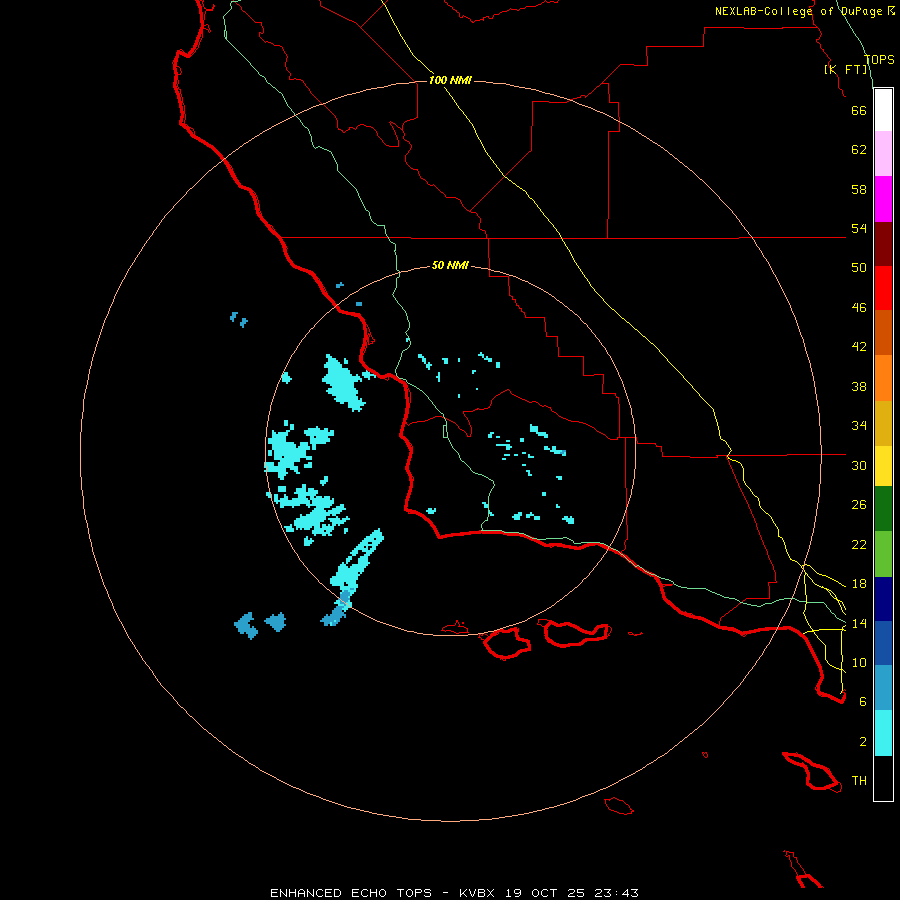The width and height of the screenshot is (900, 900).
Task: Click the 'KVBX' station ID in the caption
Action: tap(476, 893)
